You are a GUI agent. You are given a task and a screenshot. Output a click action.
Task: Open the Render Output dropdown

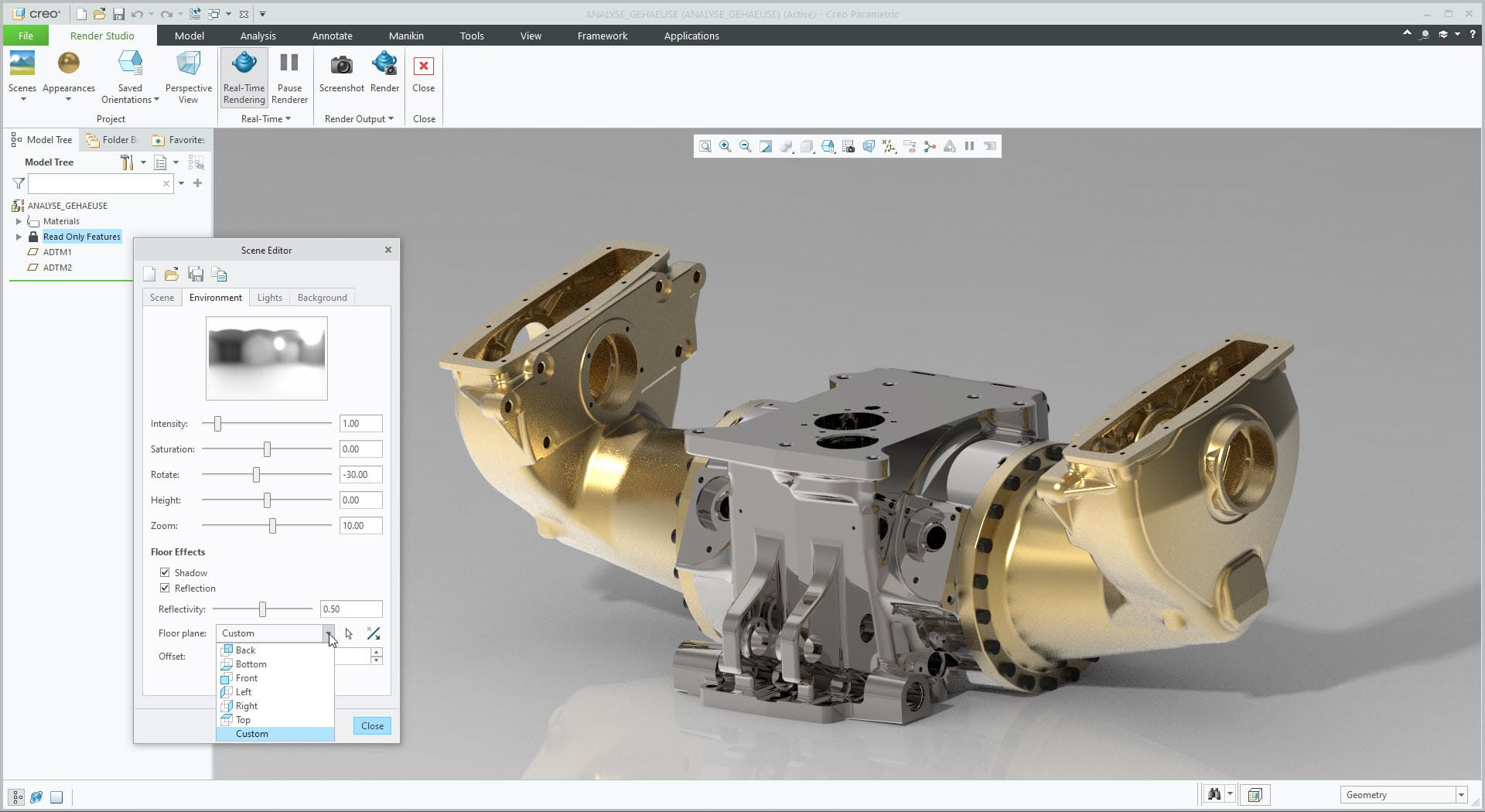point(359,119)
